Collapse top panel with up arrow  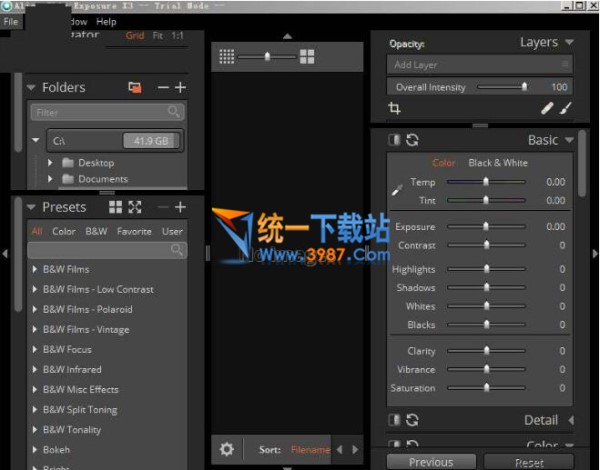287,36
